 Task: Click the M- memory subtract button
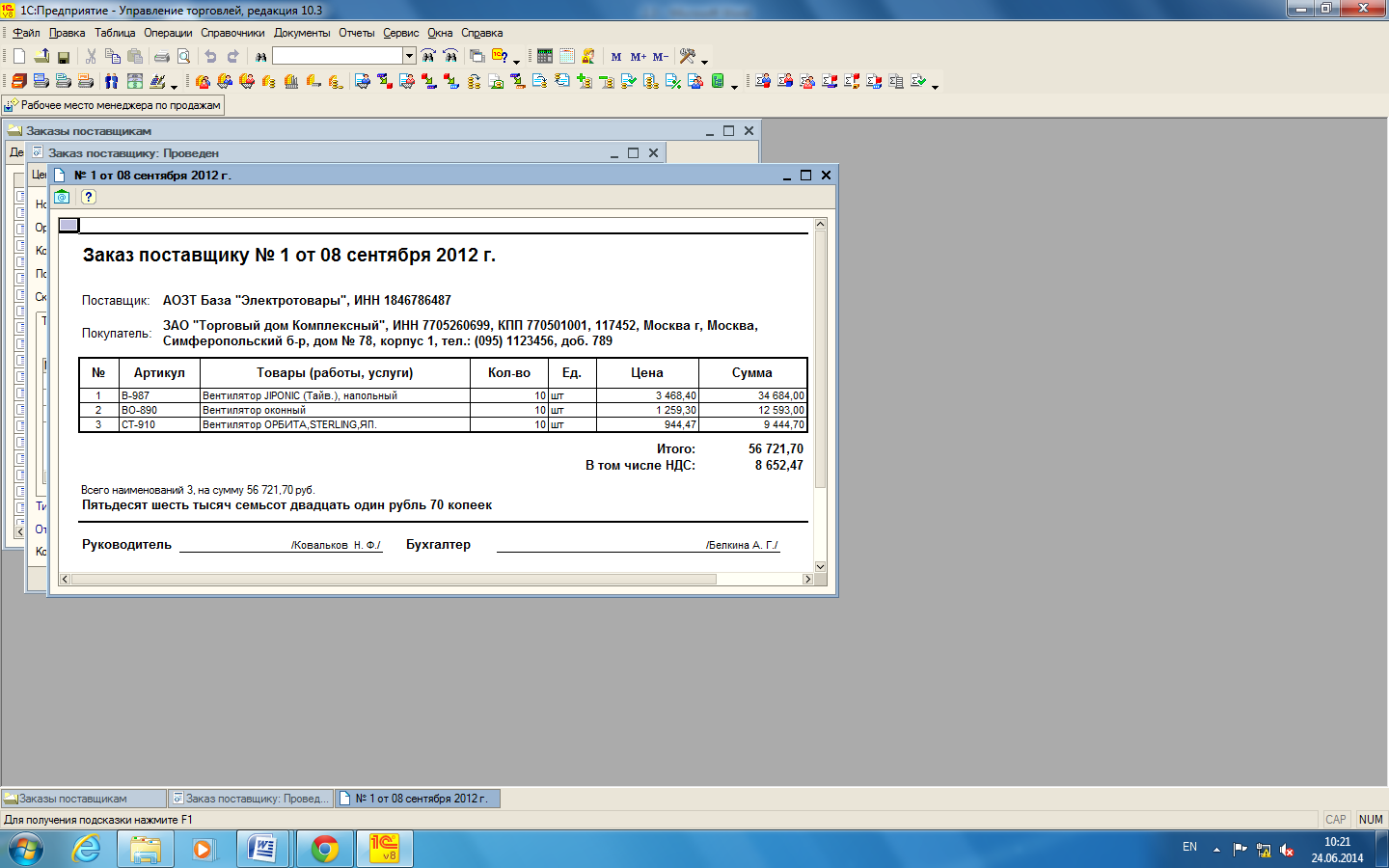pos(661,57)
